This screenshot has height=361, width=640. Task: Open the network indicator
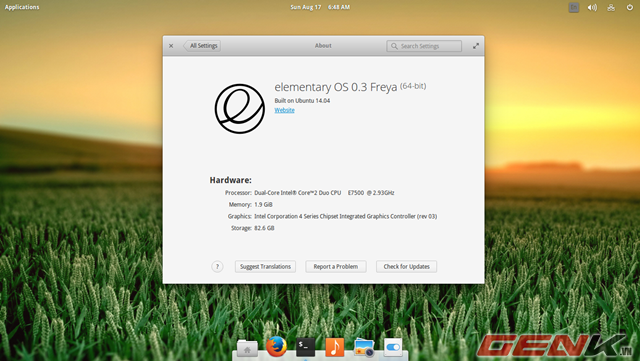click(x=611, y=7)
